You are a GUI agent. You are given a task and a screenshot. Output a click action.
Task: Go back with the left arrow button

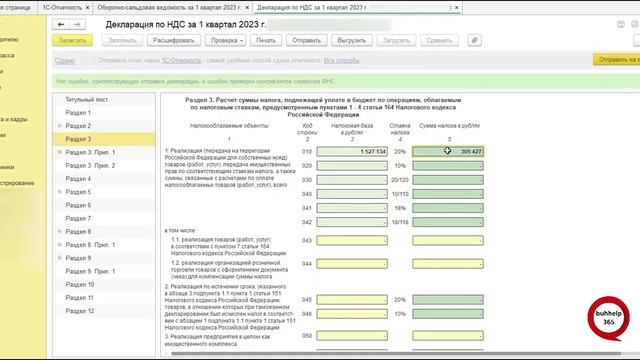click(61, 24)
